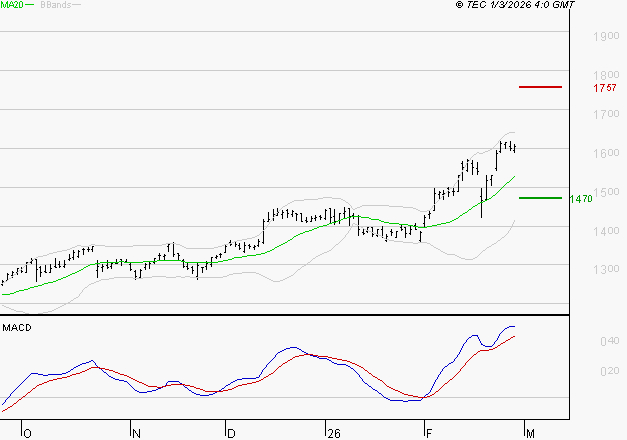Click the M month marker on time axis

coord(530,434)
